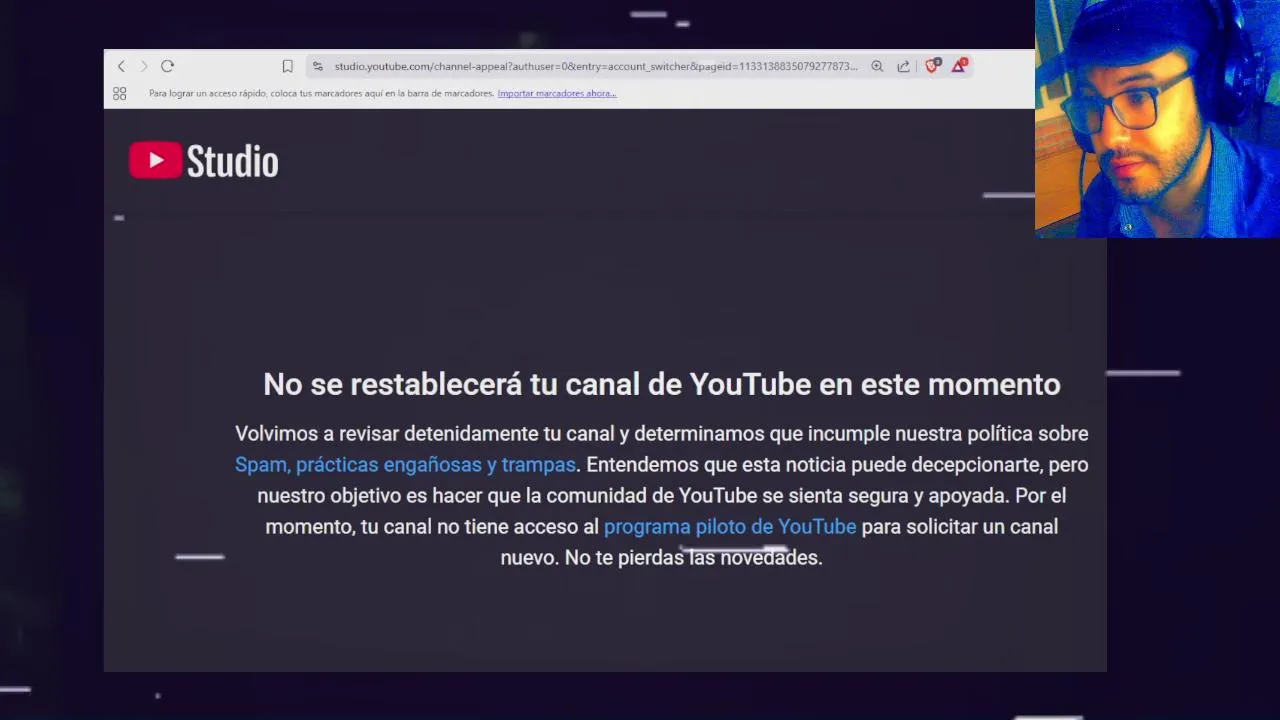Reload the page with the refresh icon

pos(167,66)
